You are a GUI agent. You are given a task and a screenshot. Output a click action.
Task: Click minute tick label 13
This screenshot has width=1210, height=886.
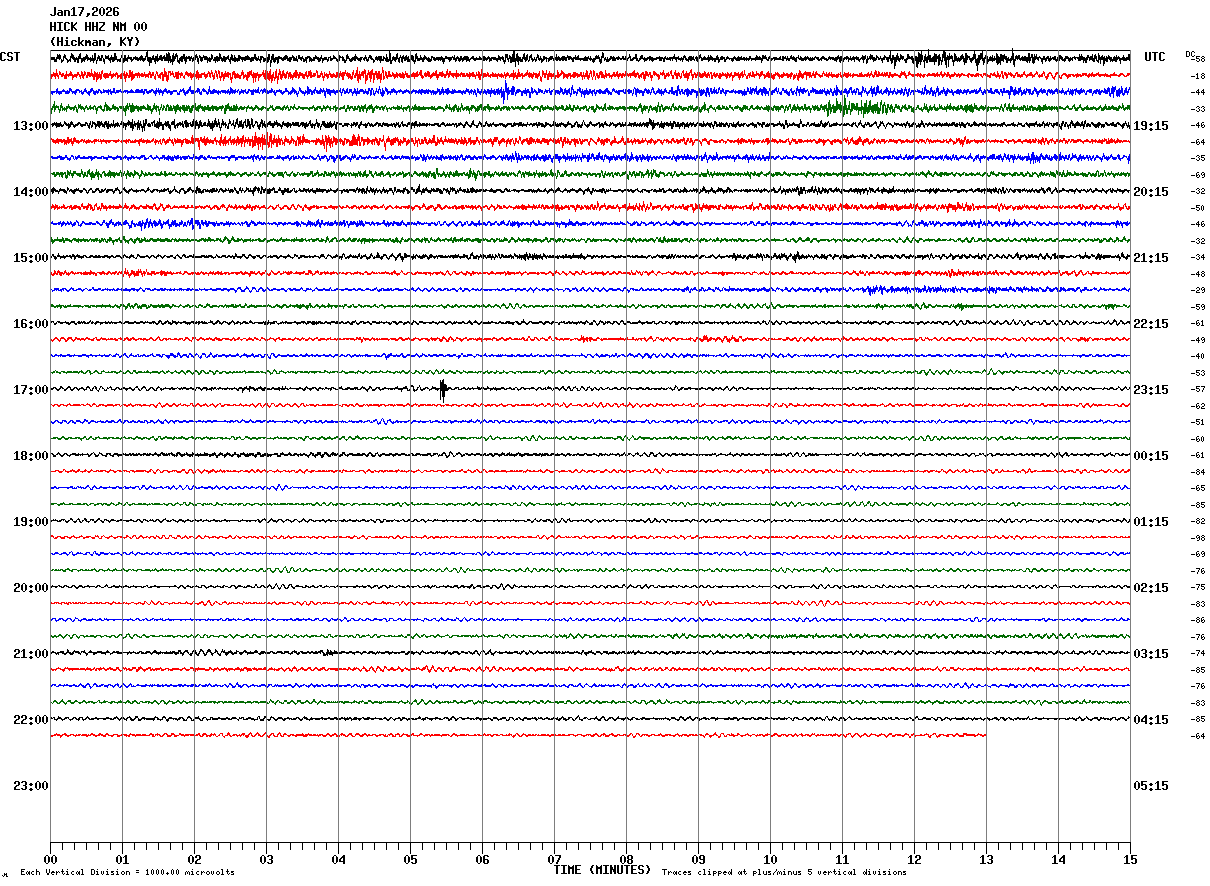click(986, 859)
